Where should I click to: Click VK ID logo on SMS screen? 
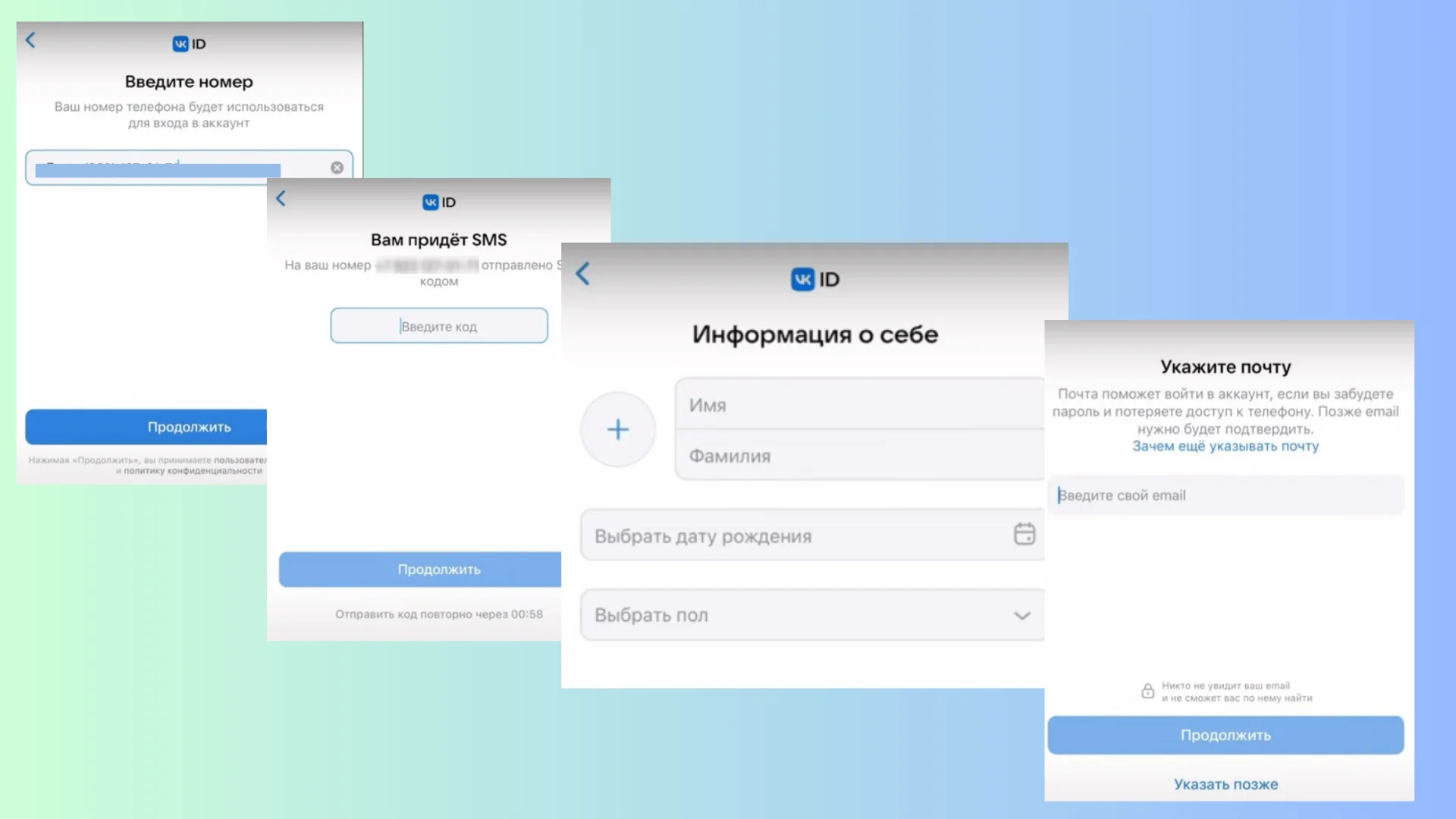(x=439, y=202)
